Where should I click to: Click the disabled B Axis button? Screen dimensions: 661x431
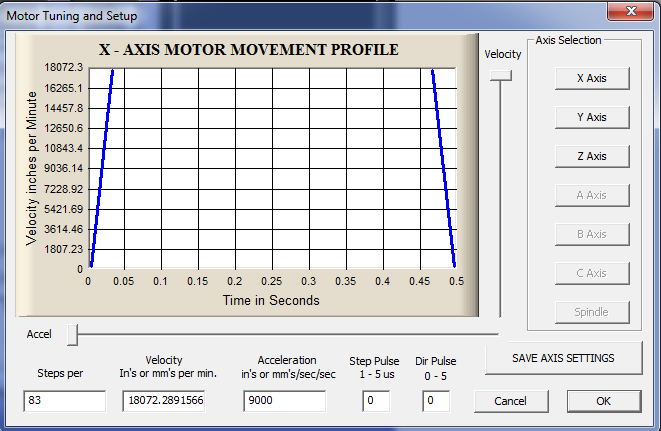tap(592, 234)
